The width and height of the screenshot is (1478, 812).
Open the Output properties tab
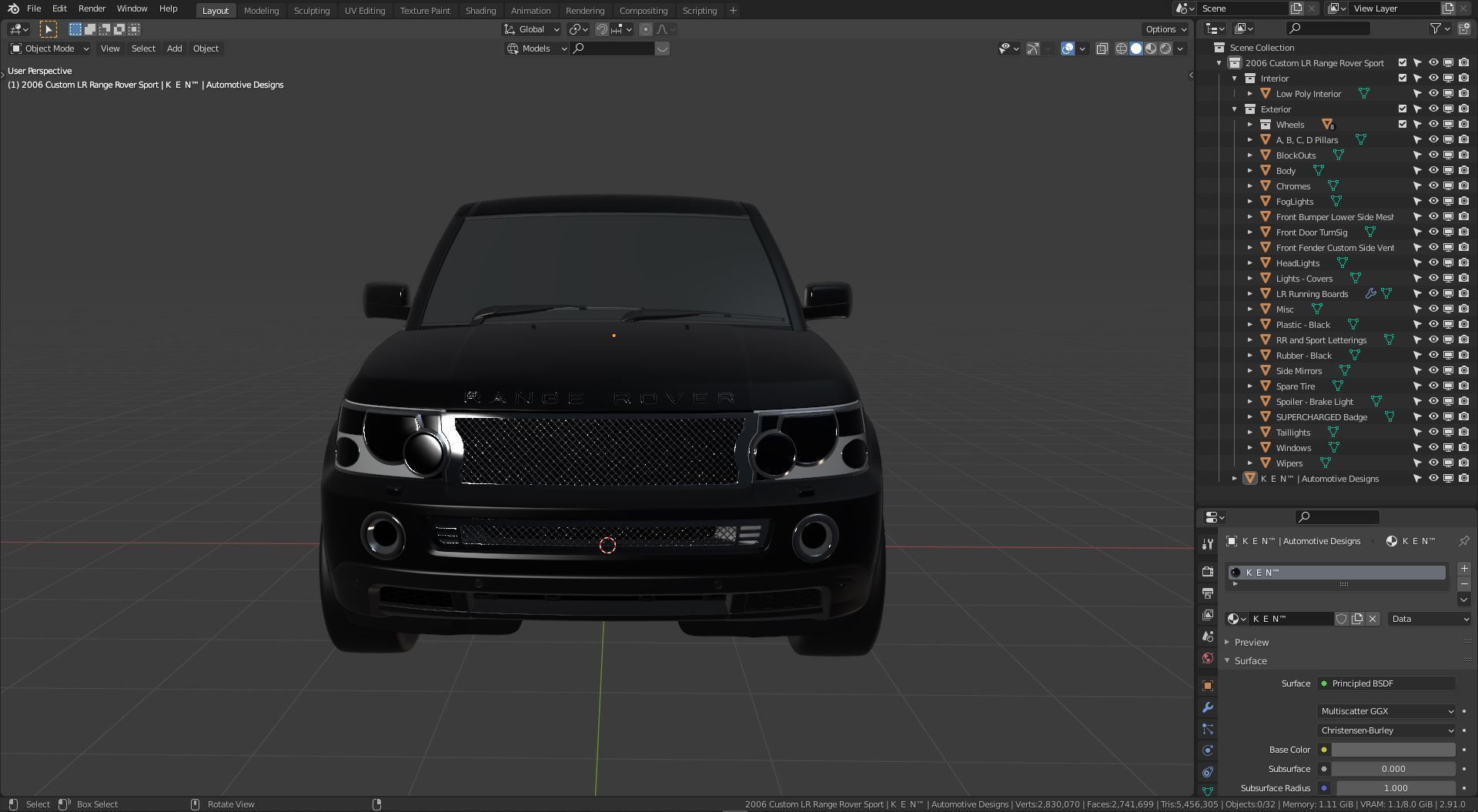tap(1207, 593)
